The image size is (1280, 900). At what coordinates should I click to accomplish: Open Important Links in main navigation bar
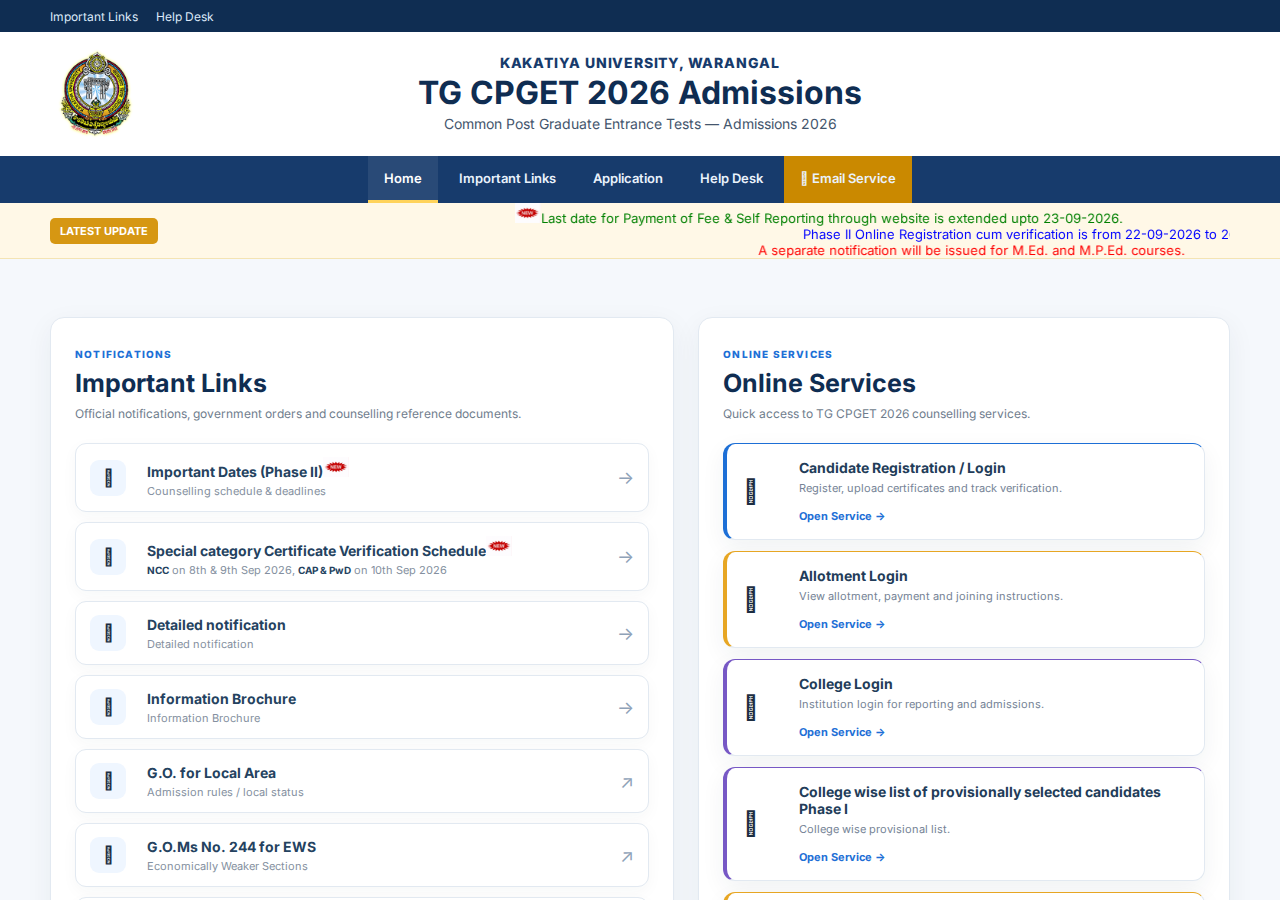coord(507,179)
